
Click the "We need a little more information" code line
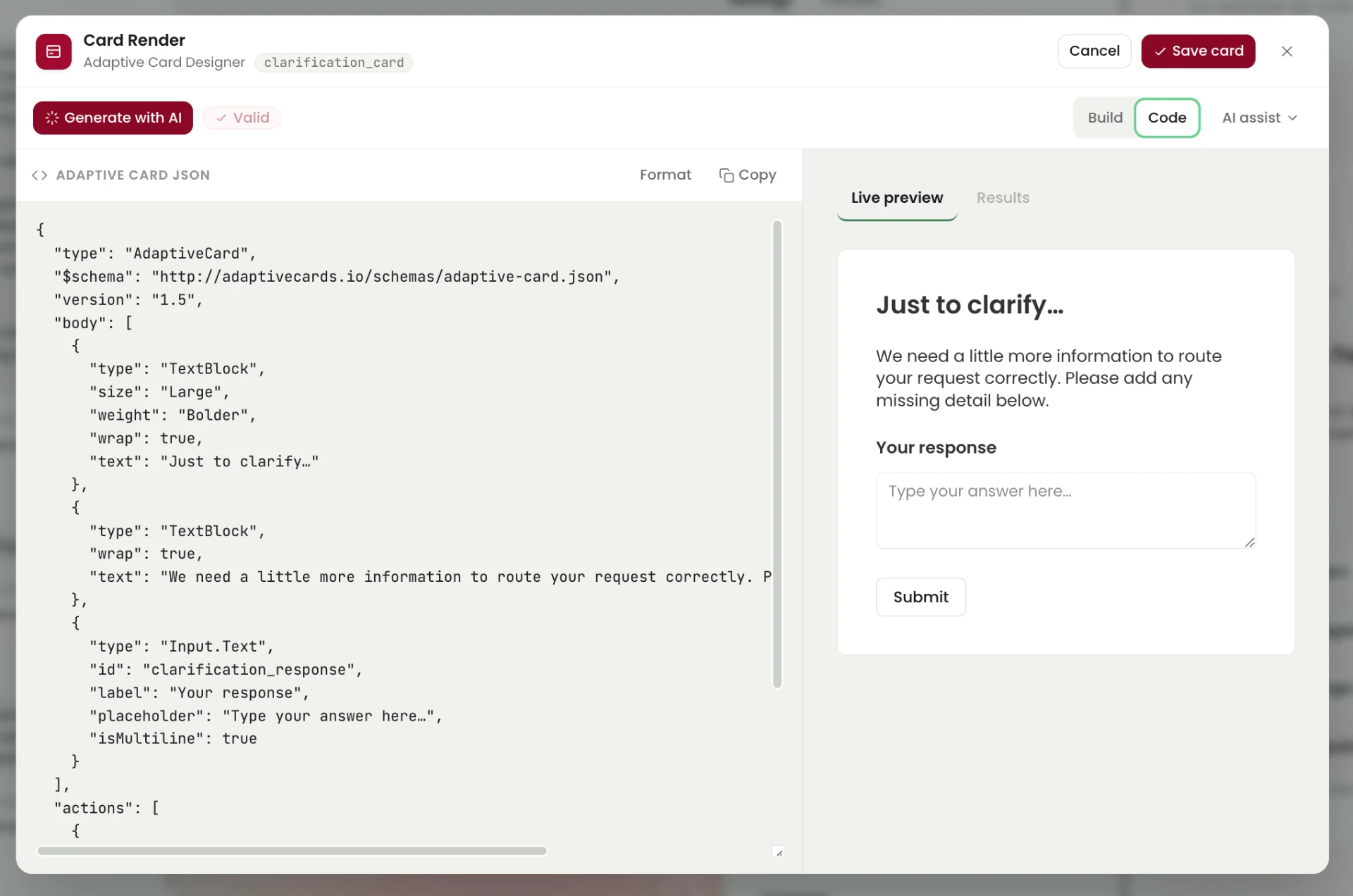(430, 578)
